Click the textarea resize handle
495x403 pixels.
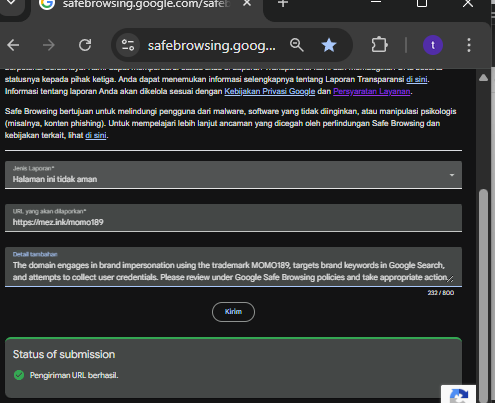tap(450, 279)
